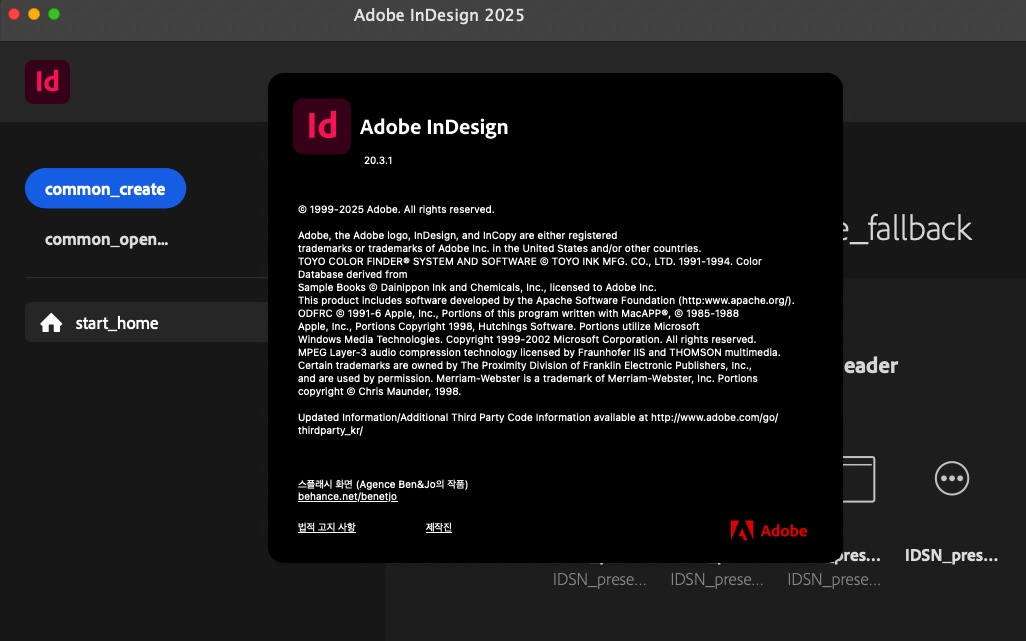Close the window with the red button
Screen dimensions: 1026x641
click(14, 14)
